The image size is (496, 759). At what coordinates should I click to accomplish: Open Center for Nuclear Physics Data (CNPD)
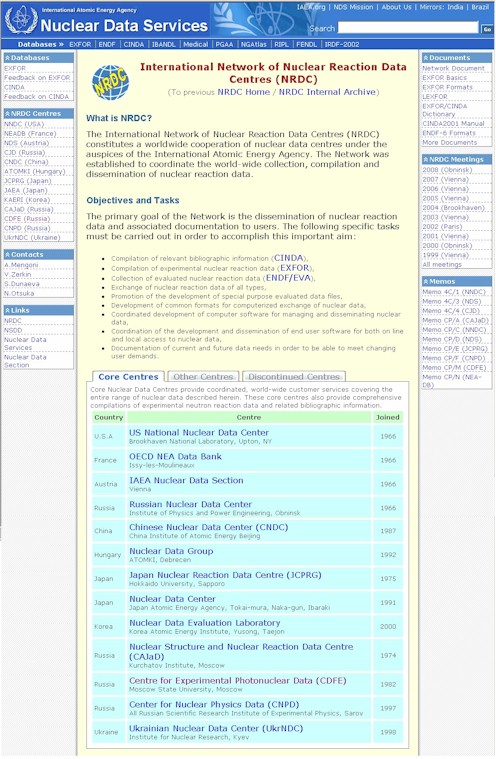pyautogui.click(x=214, y=705)
